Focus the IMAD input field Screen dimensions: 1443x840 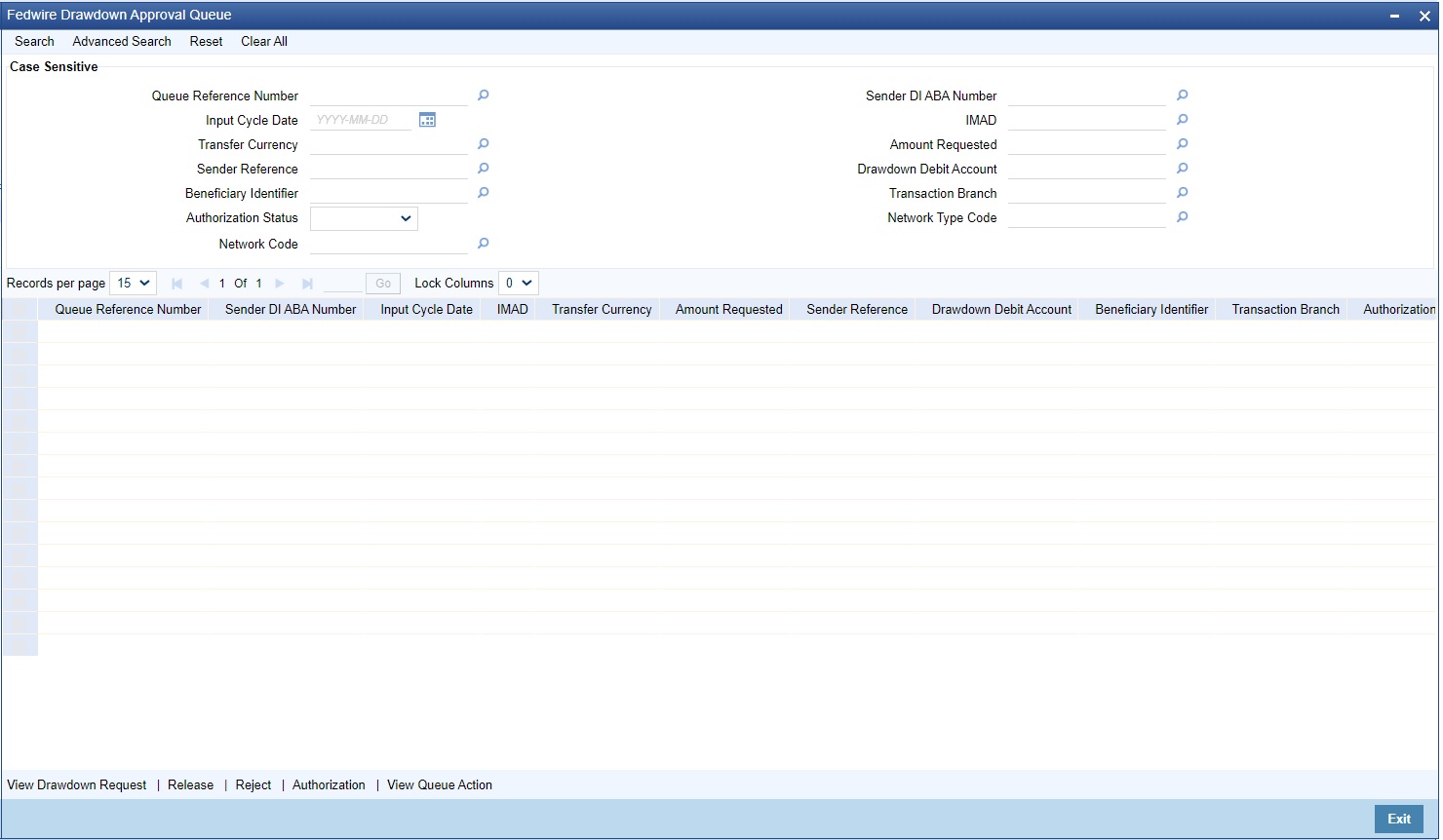click(1087, 120)
